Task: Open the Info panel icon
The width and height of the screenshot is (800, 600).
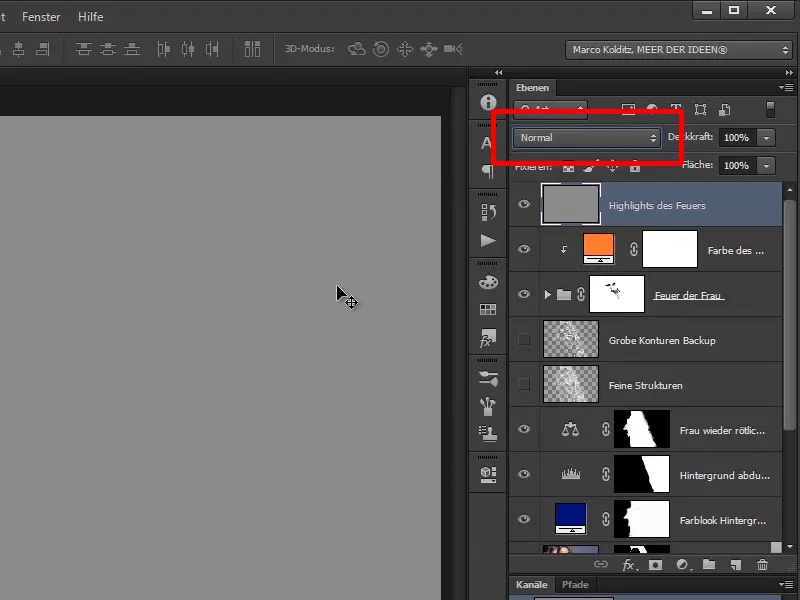Action: [x=488, y=102]
